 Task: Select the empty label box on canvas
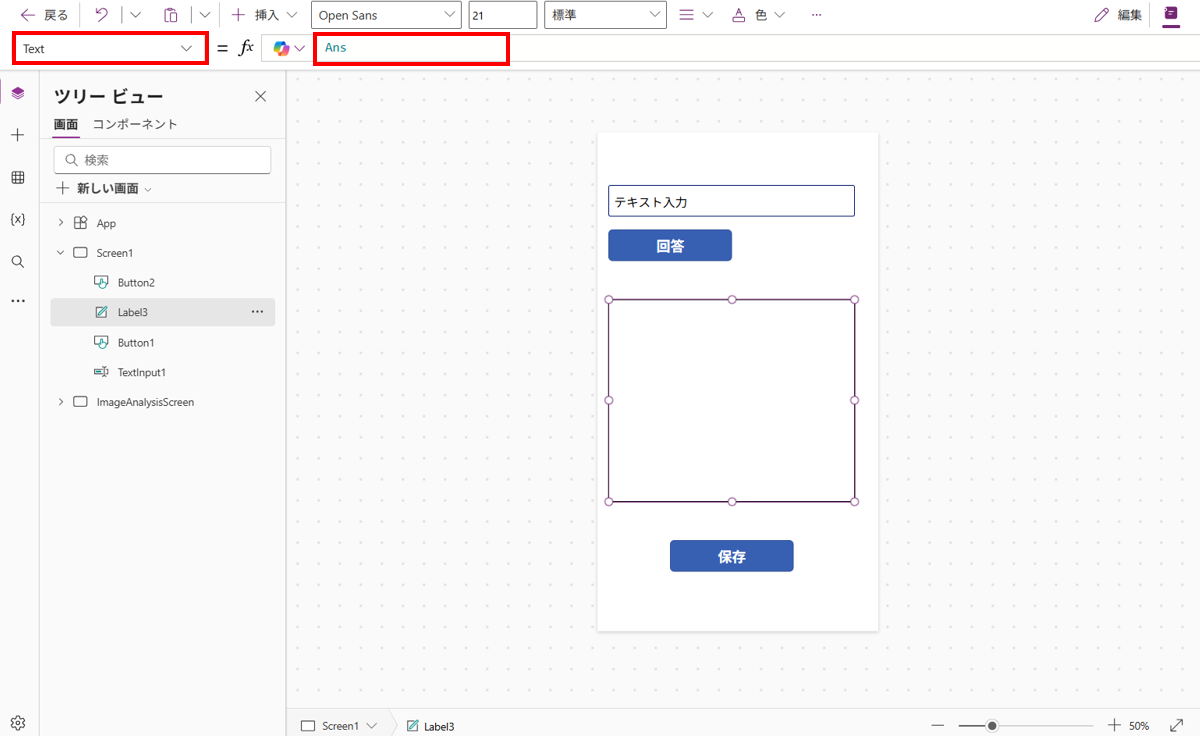click(731, 400)
